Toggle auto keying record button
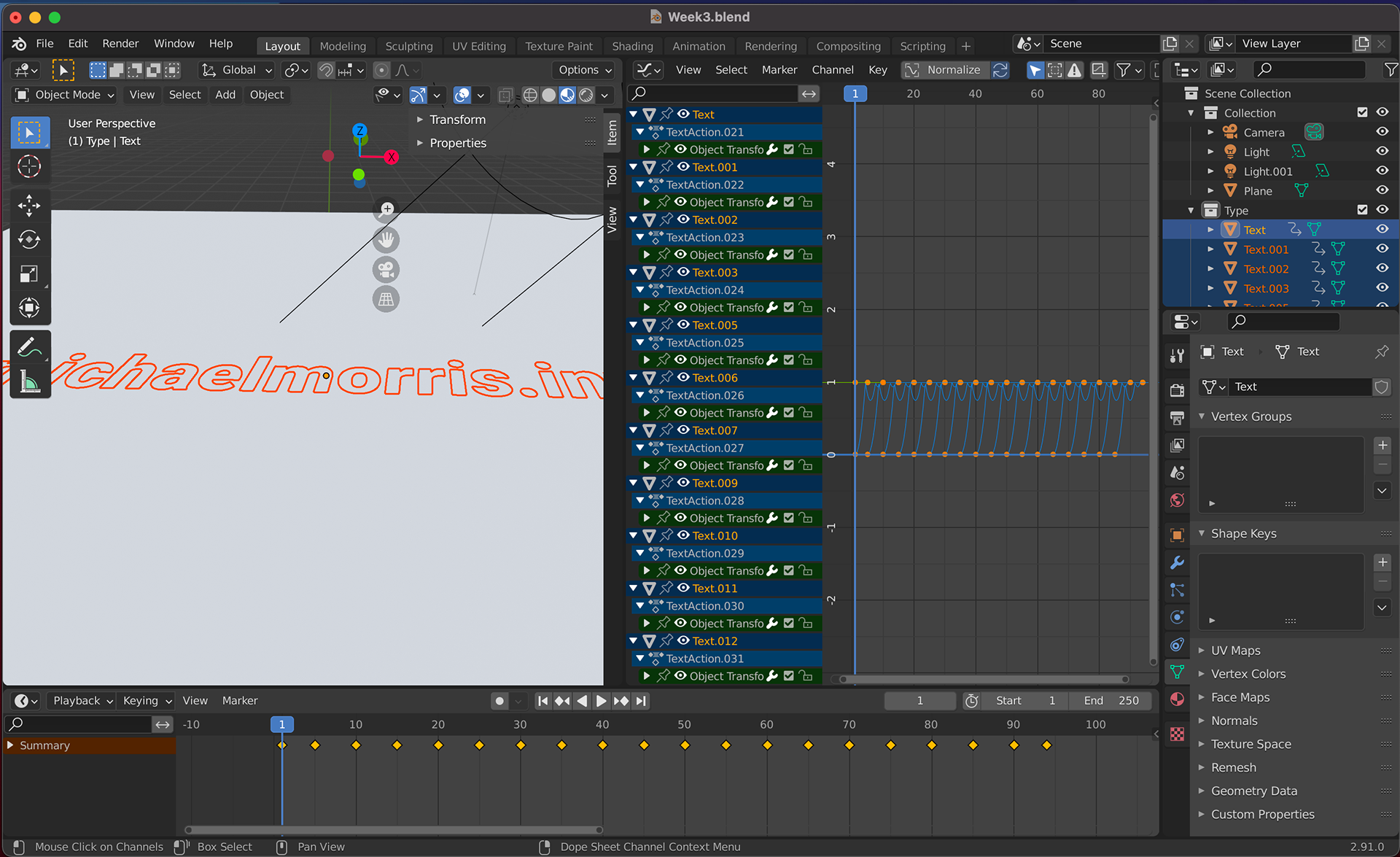 coord(499,701)
